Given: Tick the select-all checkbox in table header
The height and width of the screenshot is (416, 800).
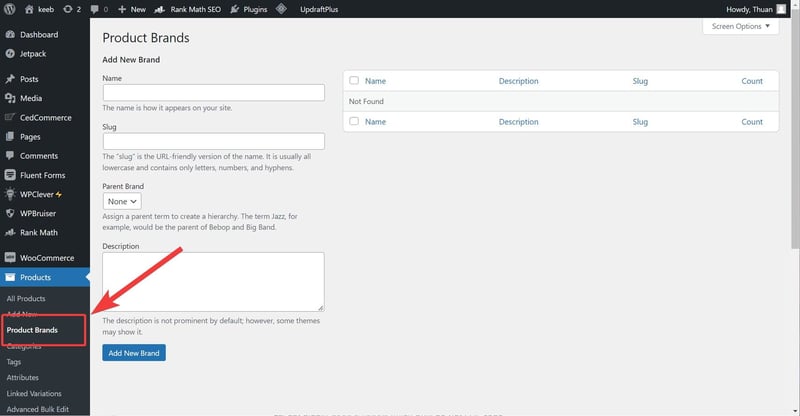Looking at the screenshot, I should (354, 81).
